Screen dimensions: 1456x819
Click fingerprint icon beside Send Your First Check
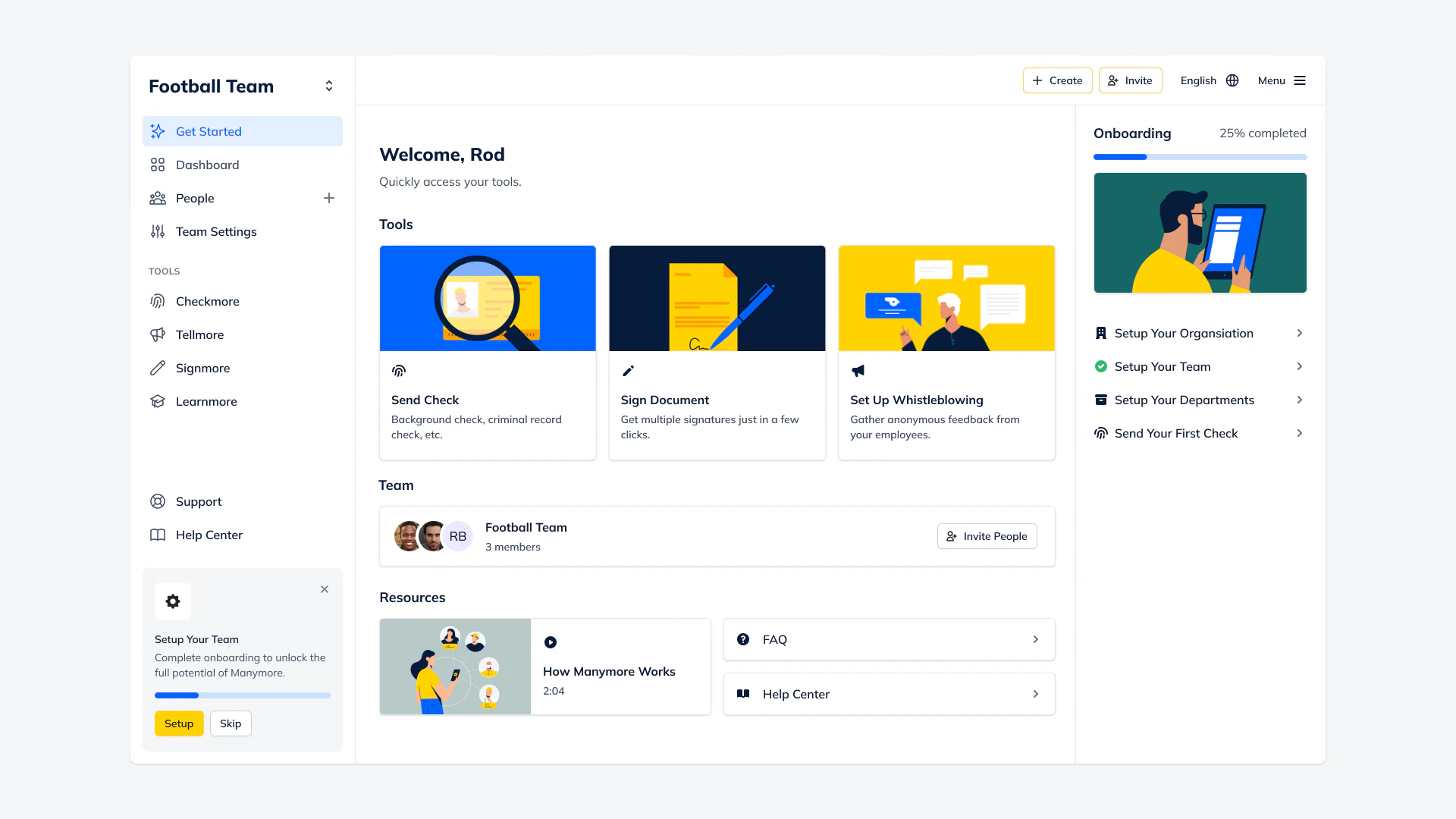pyautogui.click(x=1101, y=433)
